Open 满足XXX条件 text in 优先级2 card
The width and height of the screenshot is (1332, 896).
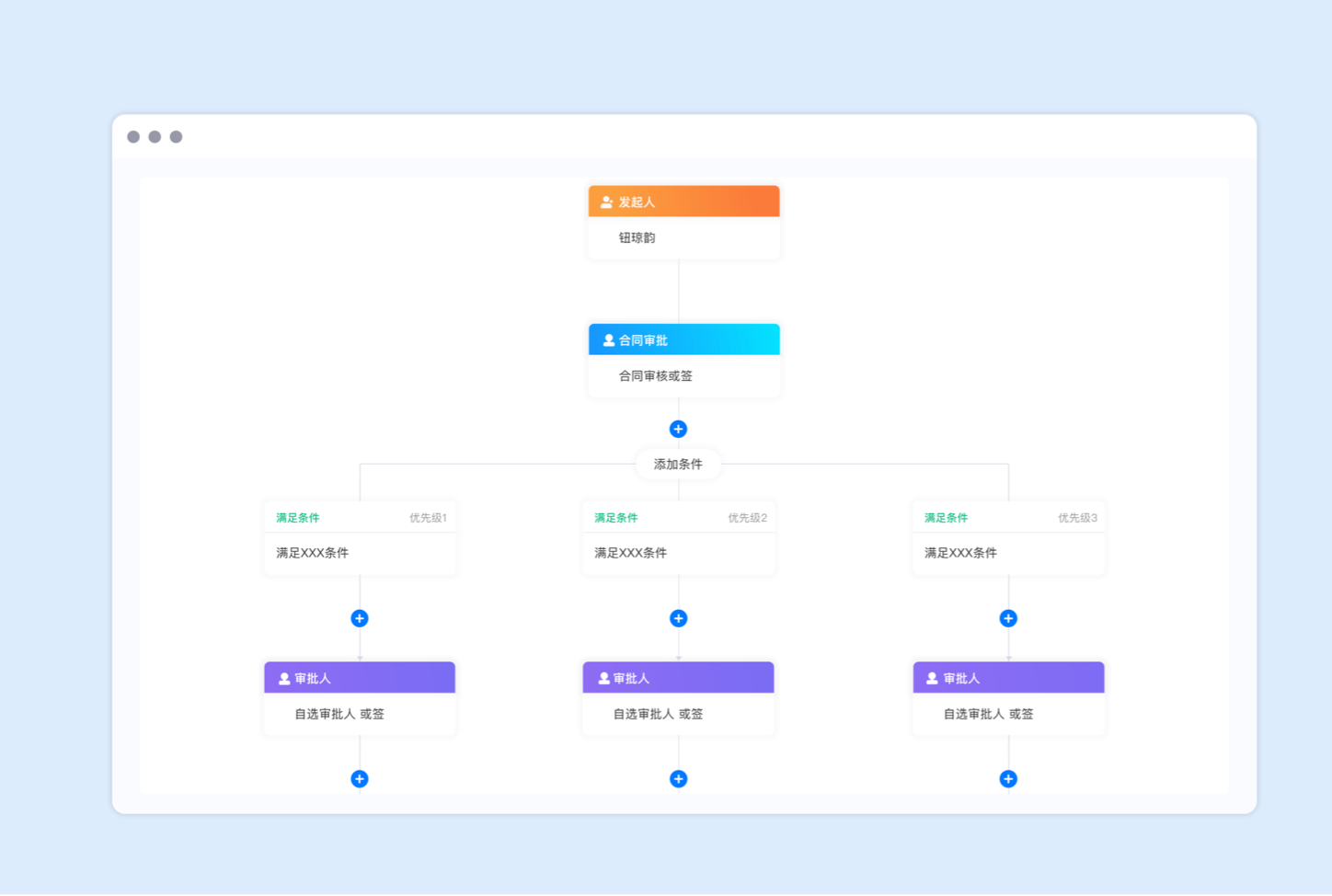pos(630,553)
